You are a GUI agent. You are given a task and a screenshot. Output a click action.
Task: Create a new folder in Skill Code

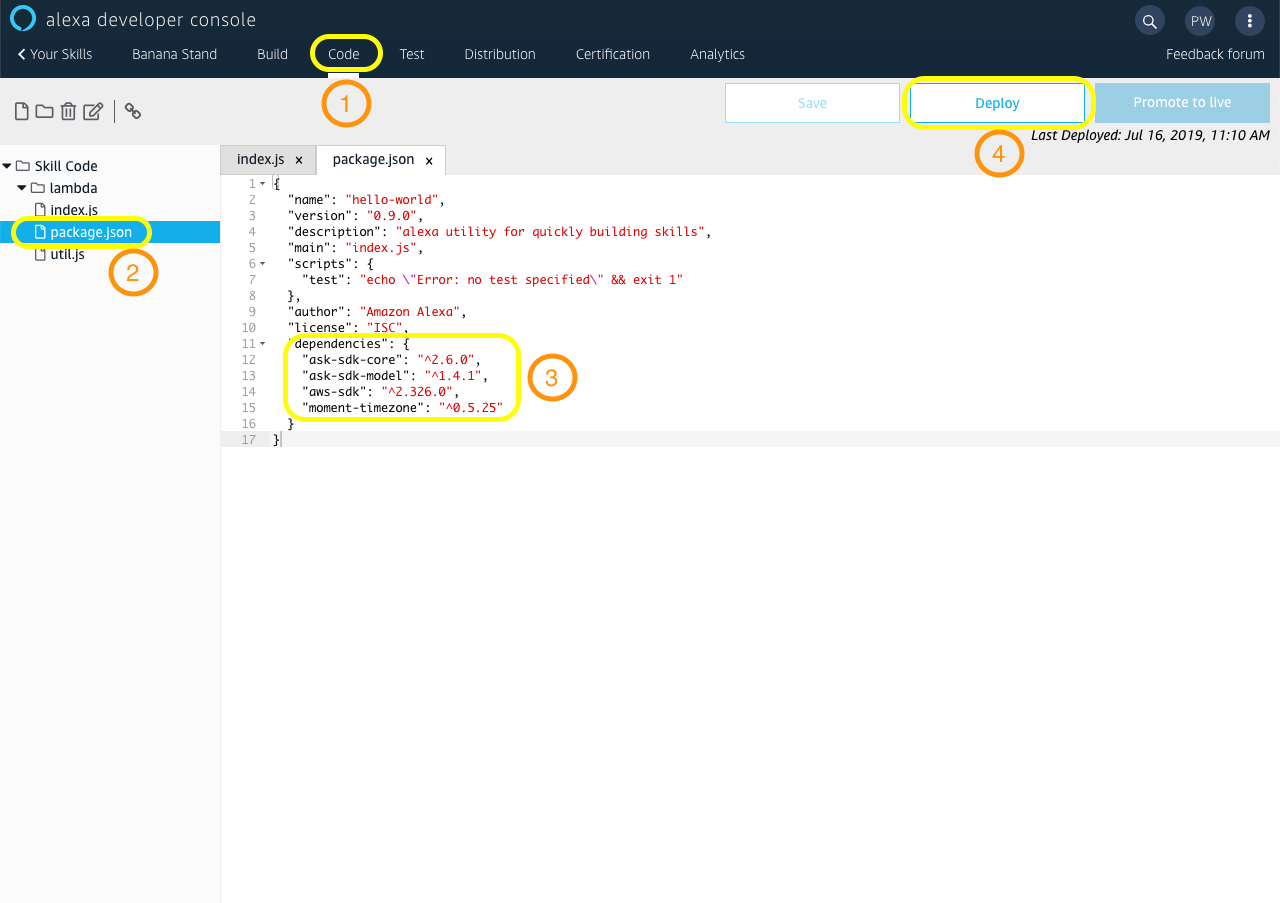point(44,111)
